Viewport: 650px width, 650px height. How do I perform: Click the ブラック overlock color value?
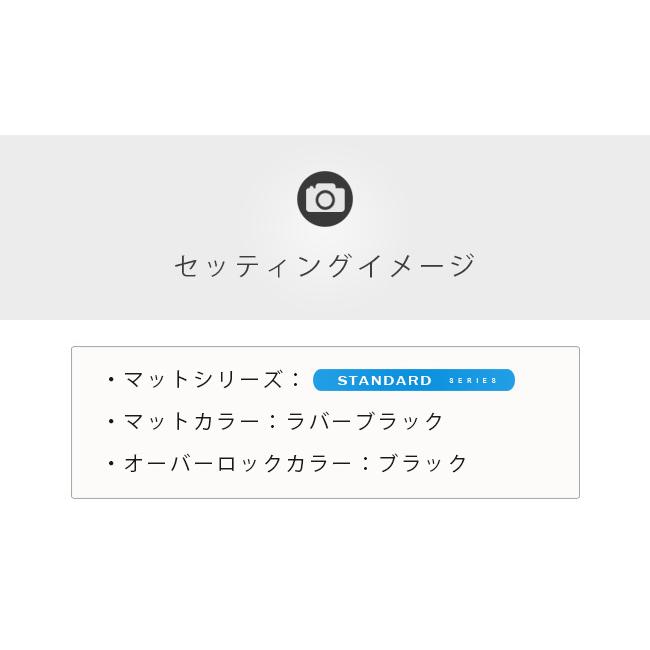click(x=423, y=463)
